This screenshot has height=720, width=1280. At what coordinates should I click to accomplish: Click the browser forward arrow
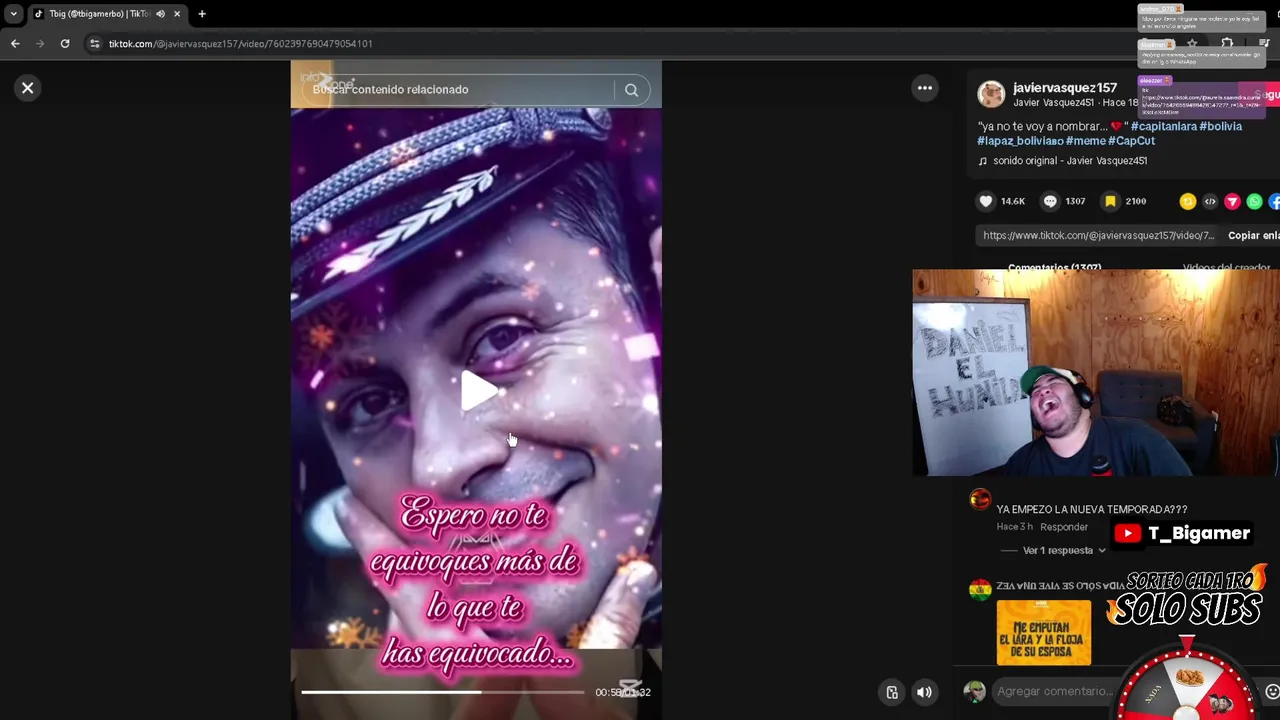(x=40, y=44)
